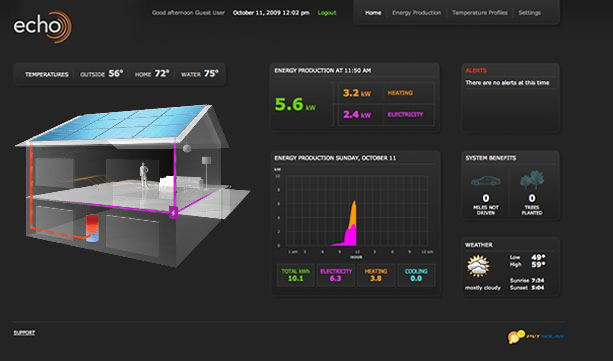The width and height of the screenshot is (613, 361).
Task: Click the solar panels on the roof
Action: click(117, 122)
